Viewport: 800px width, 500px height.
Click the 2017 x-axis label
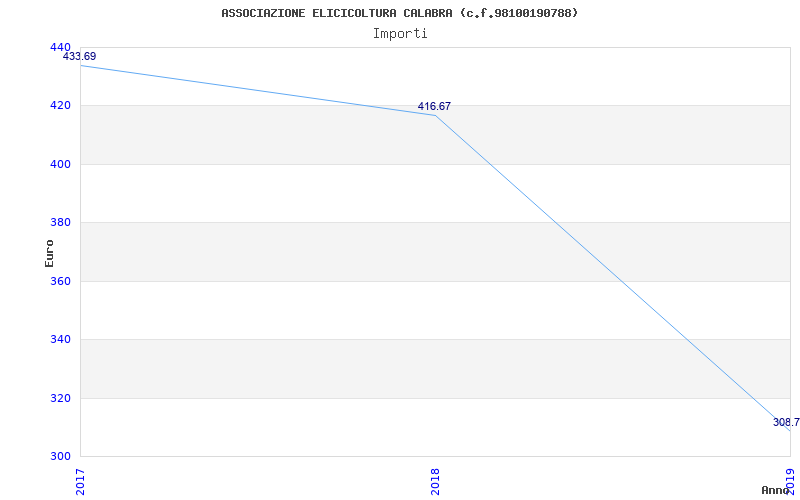click(80, 482)
